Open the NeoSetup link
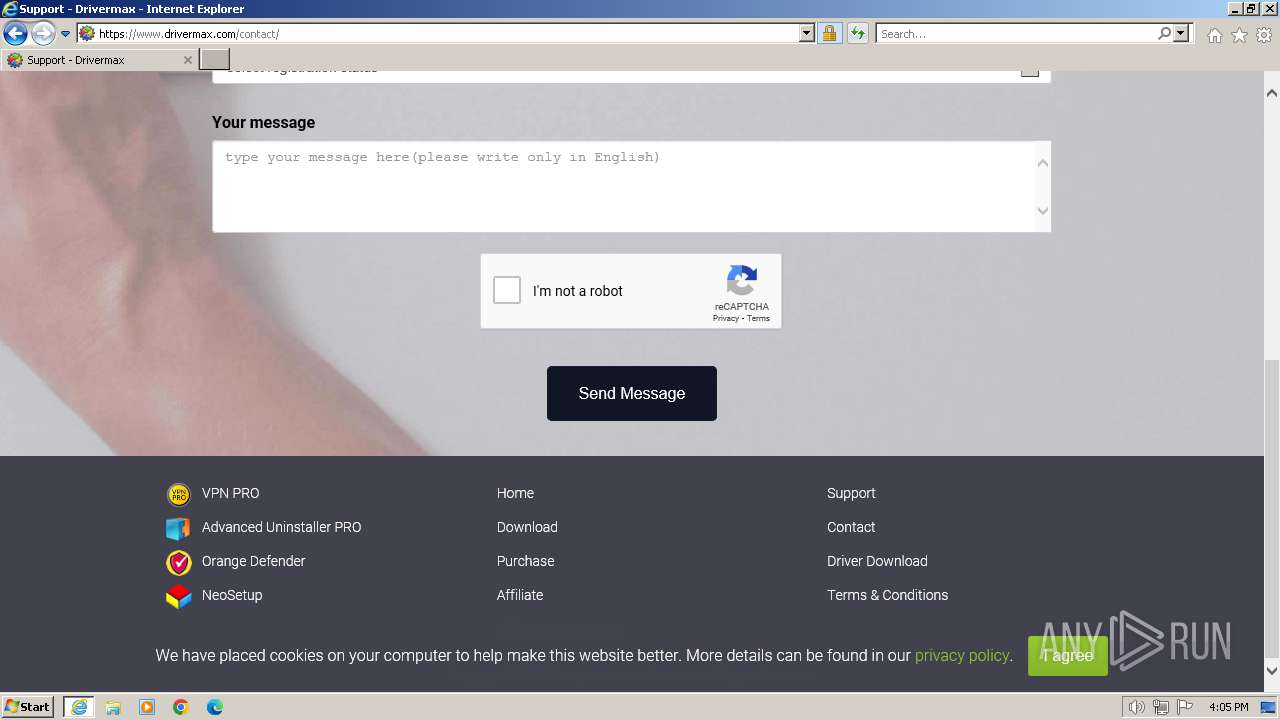This screenshot has width=1280, height=720. coord(232,595)
